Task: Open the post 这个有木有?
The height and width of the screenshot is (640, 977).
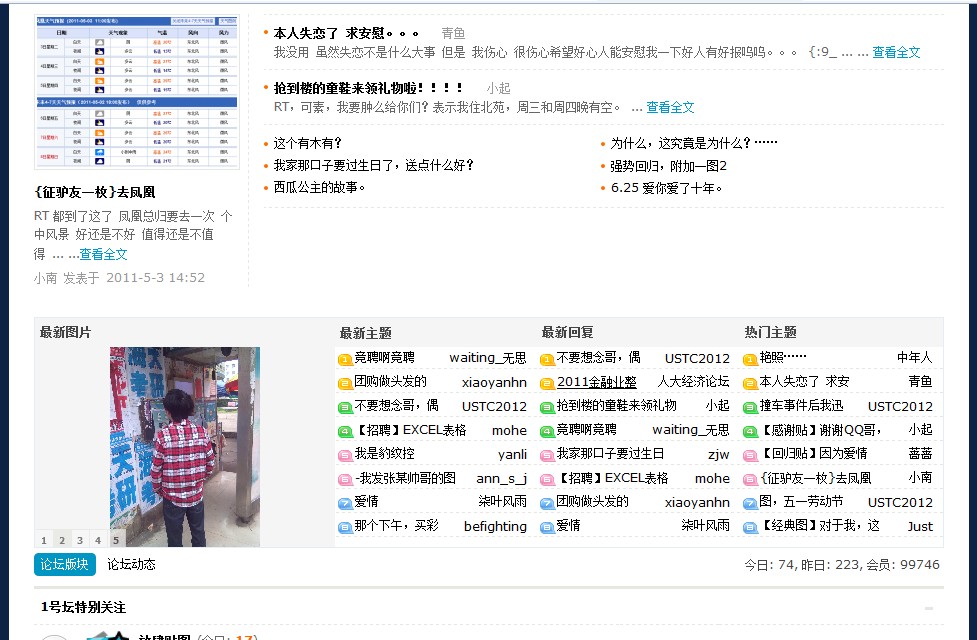Action: tap(308, 143)
